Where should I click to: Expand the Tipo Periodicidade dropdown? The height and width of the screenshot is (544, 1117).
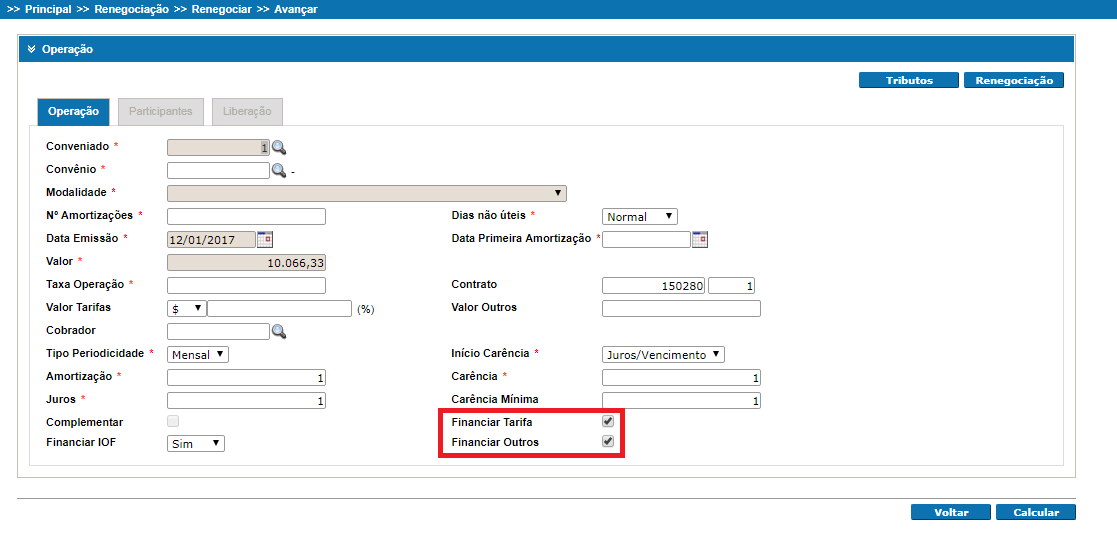point(198,354)
